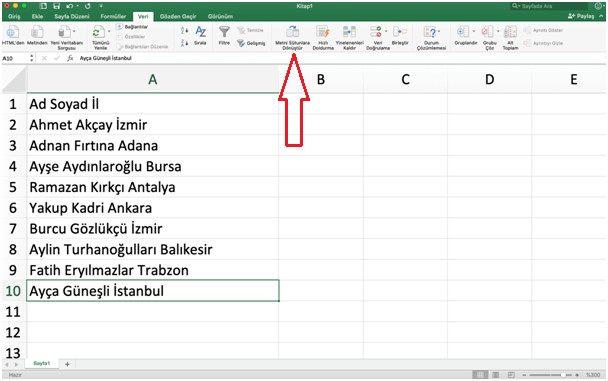The width and height of the screenshot is (608, 381).
Task: Expand Yeni Veritabanı Sorgusu dropdown arrow
Action: tap(74, 32)
